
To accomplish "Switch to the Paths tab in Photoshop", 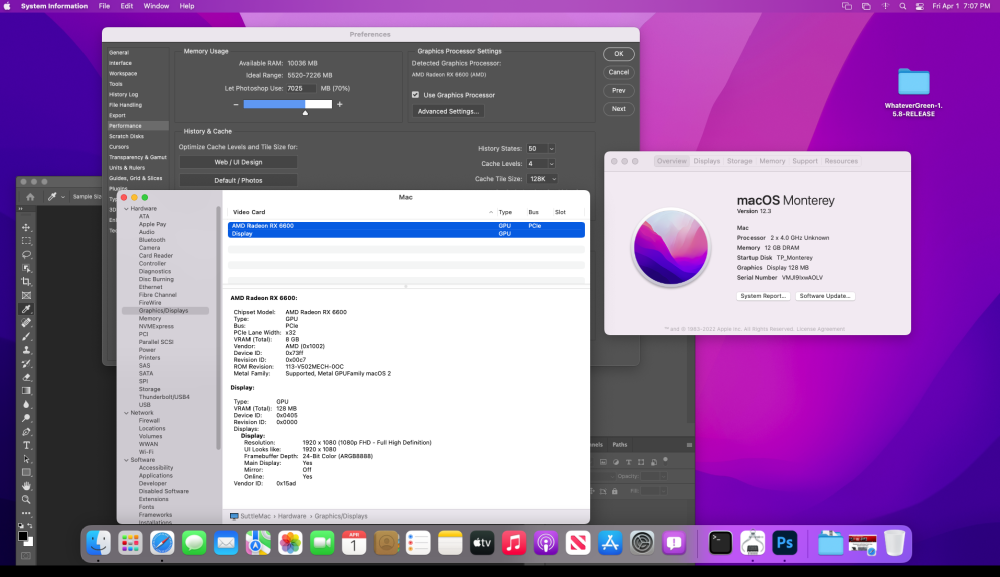I will point(620,444).
